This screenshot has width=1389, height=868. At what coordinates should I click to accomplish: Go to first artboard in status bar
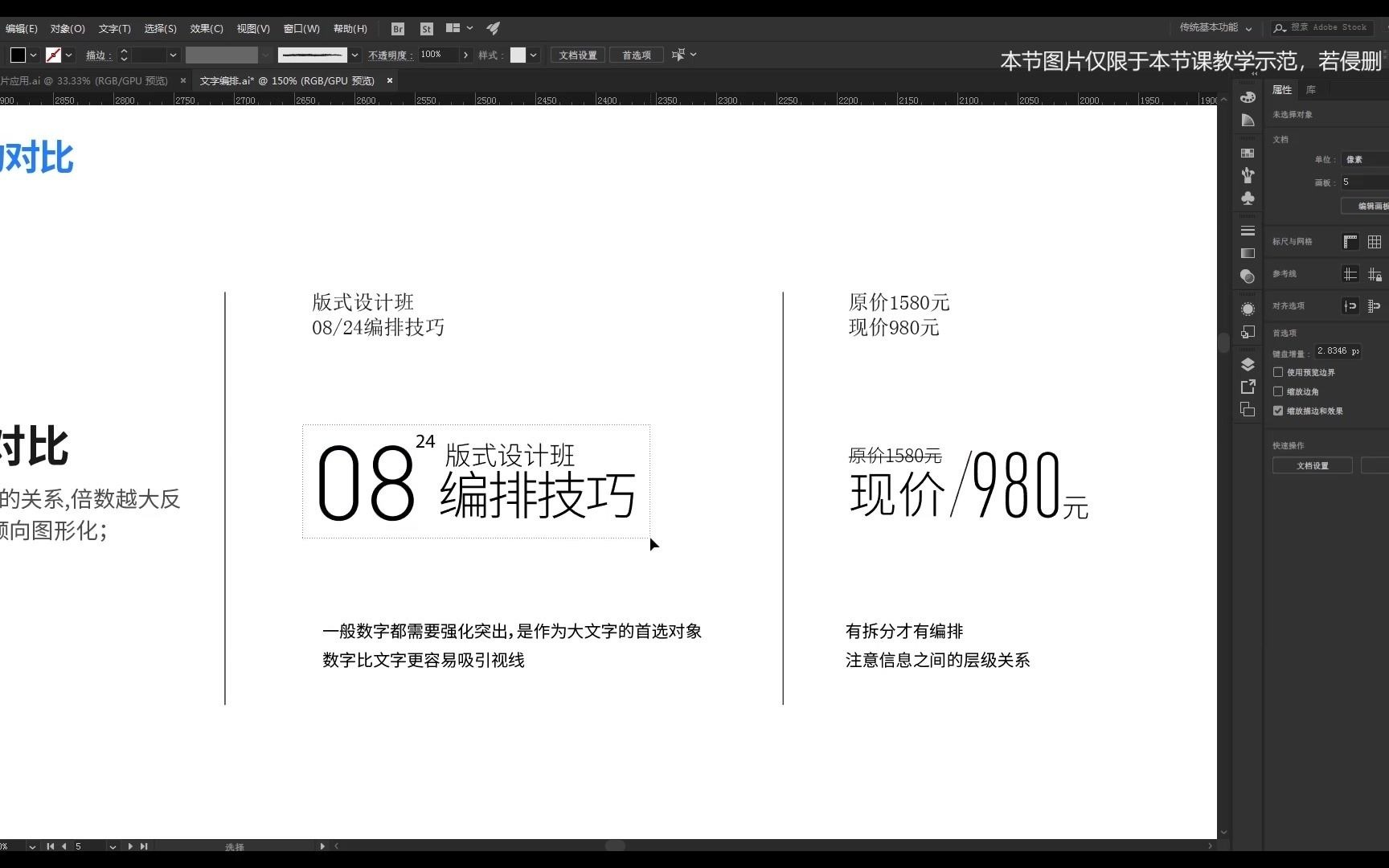tap(51, 846)
